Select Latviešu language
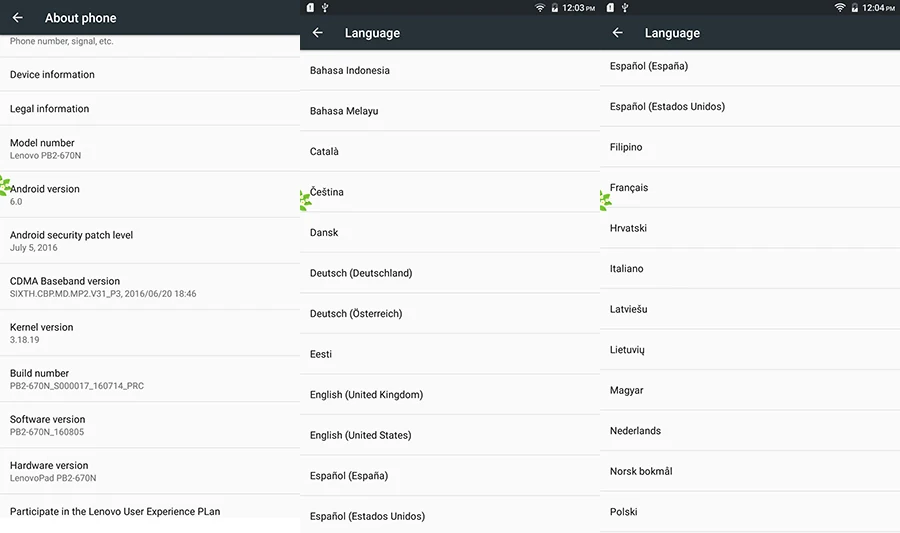900x533 pixels. tap(750, 309)
